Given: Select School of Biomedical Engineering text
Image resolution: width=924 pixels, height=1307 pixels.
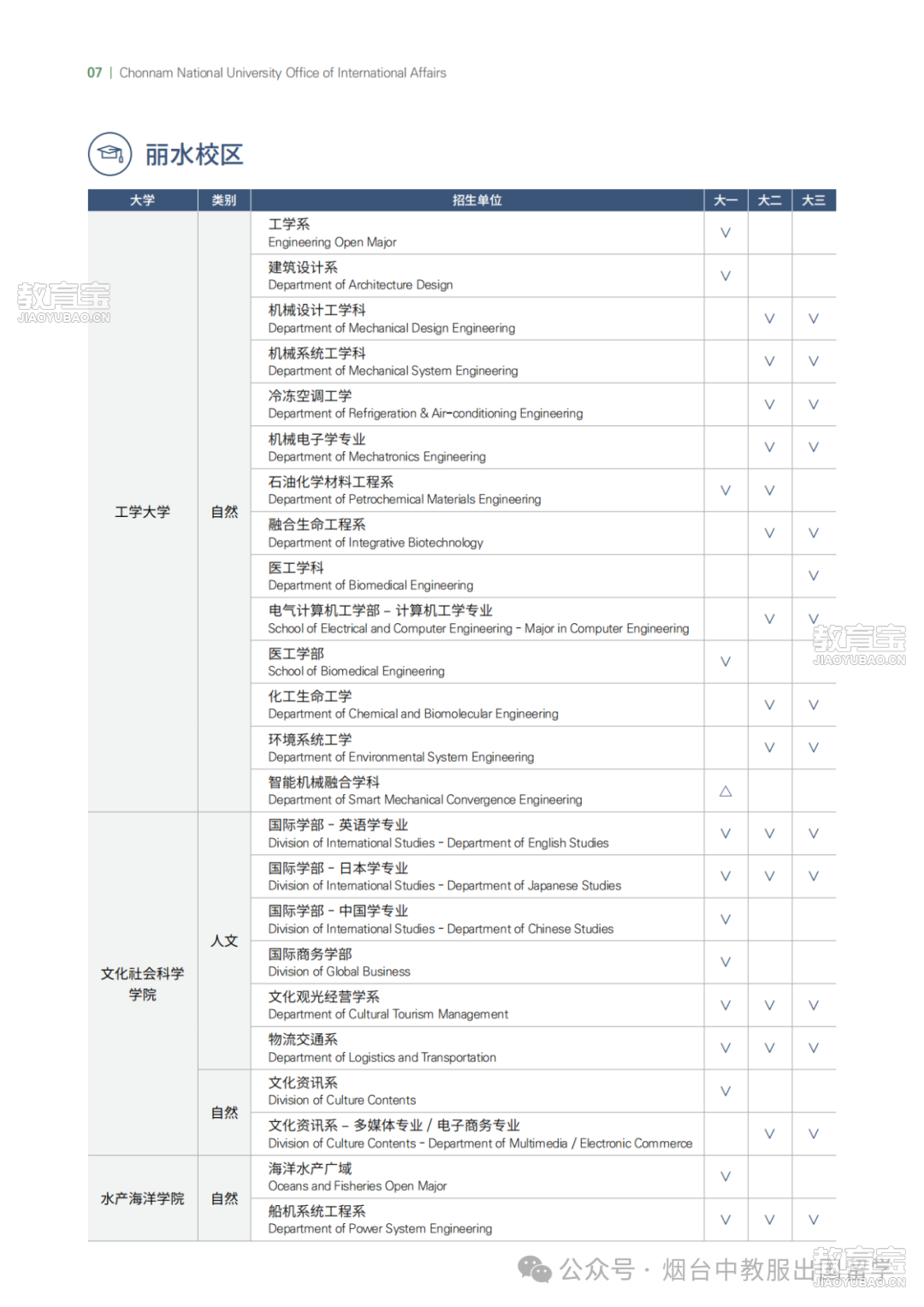Looking at the screenshot, I should coord(356,671).
